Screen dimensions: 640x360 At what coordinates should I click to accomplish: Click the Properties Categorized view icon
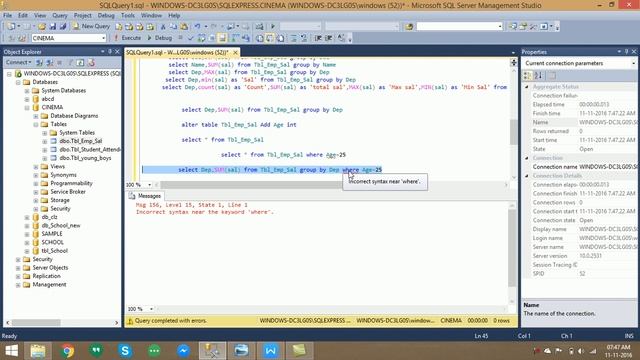coord(528,76)
